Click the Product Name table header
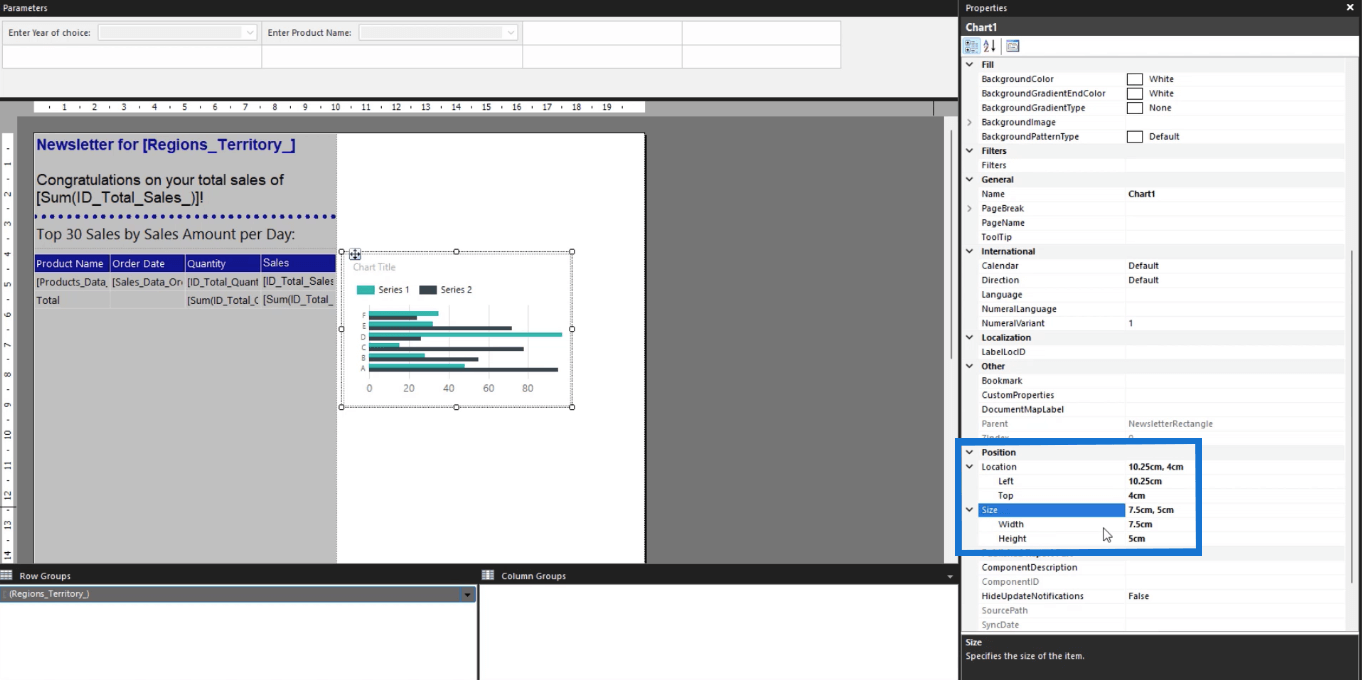This screenshot has height=680, width=1362. click(x=71, y=264)
